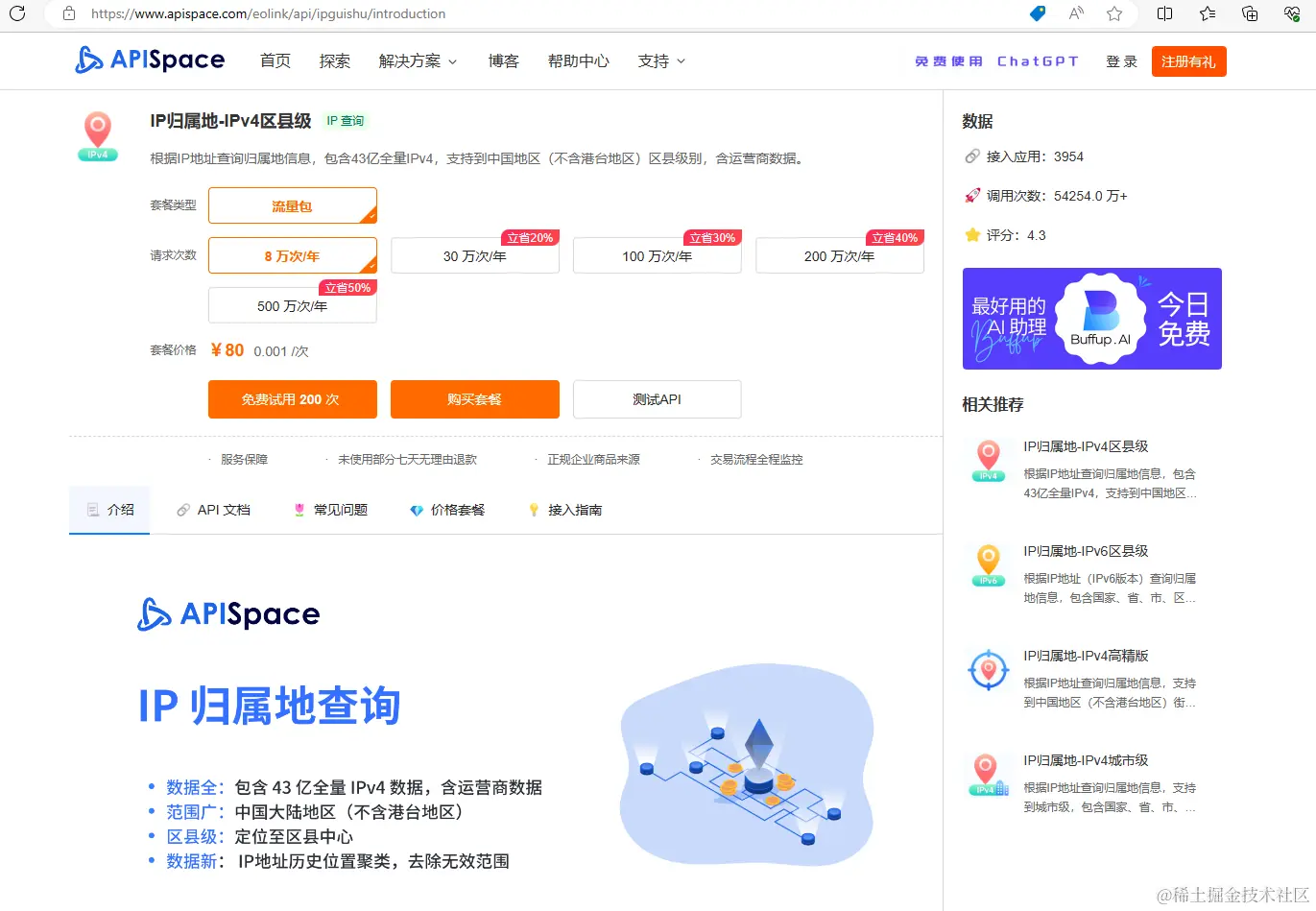Click 免费试用 200 次 button
Viewport: 1316px width, 911px height.
pyautogui.click(x=293, y=399)
